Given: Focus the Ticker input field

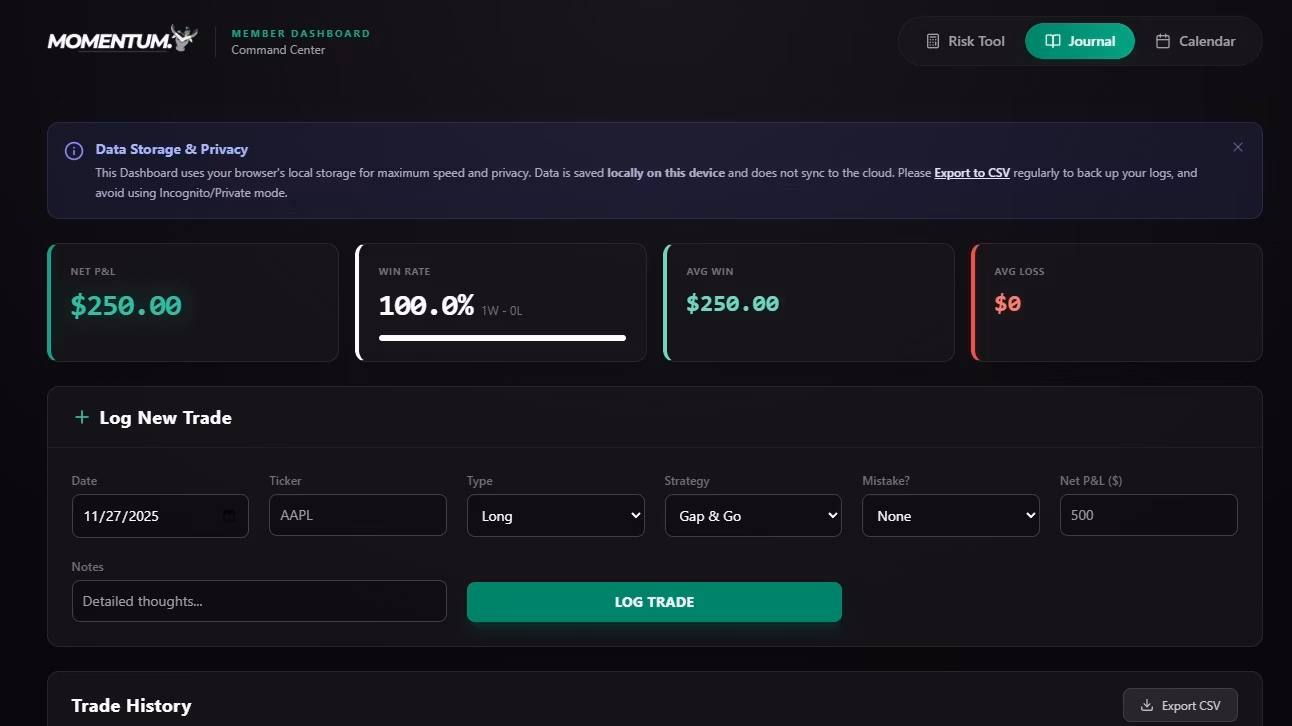Looking at the screenshot, I should [357, 515].
